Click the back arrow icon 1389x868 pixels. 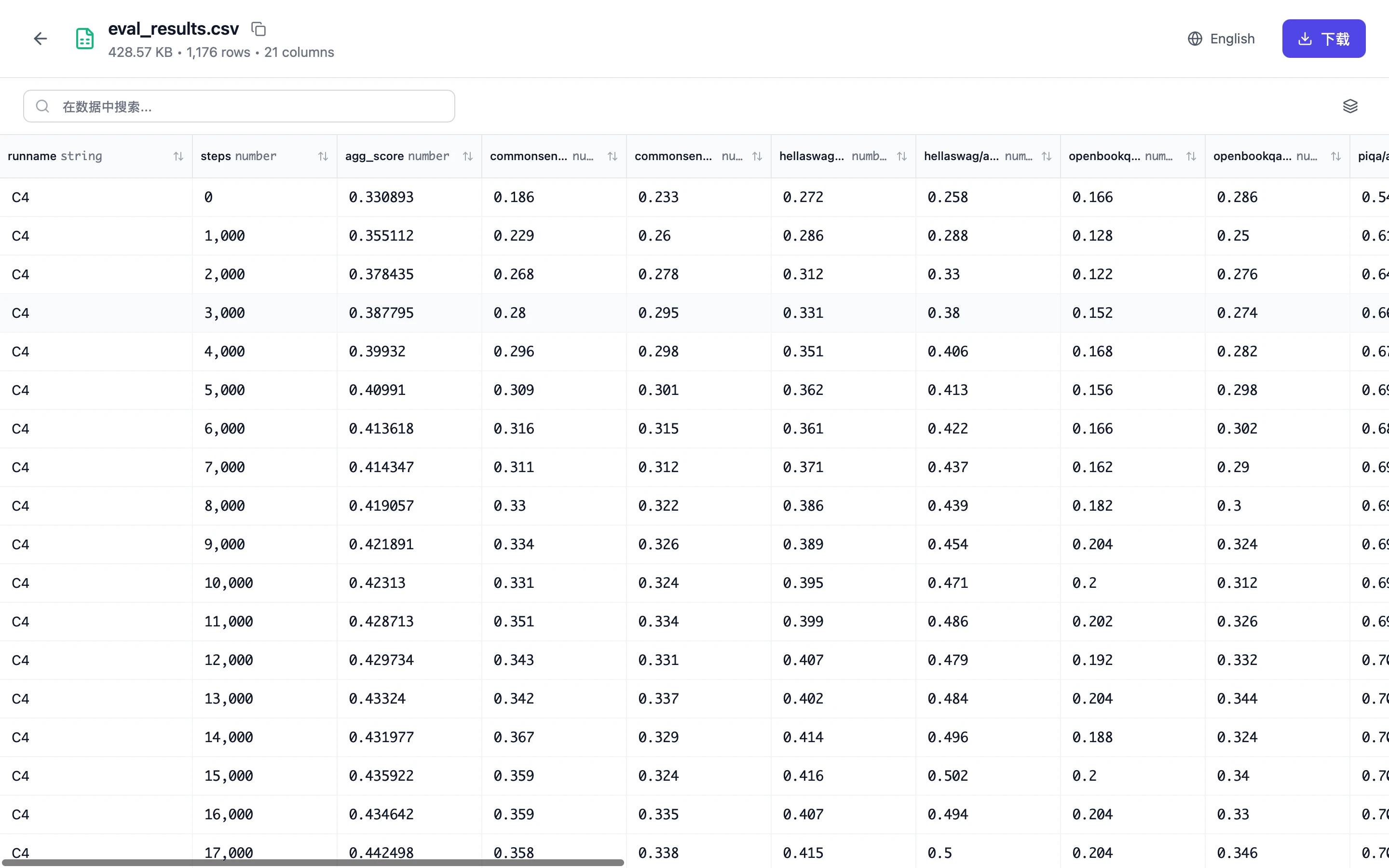[x=40, y=39]
